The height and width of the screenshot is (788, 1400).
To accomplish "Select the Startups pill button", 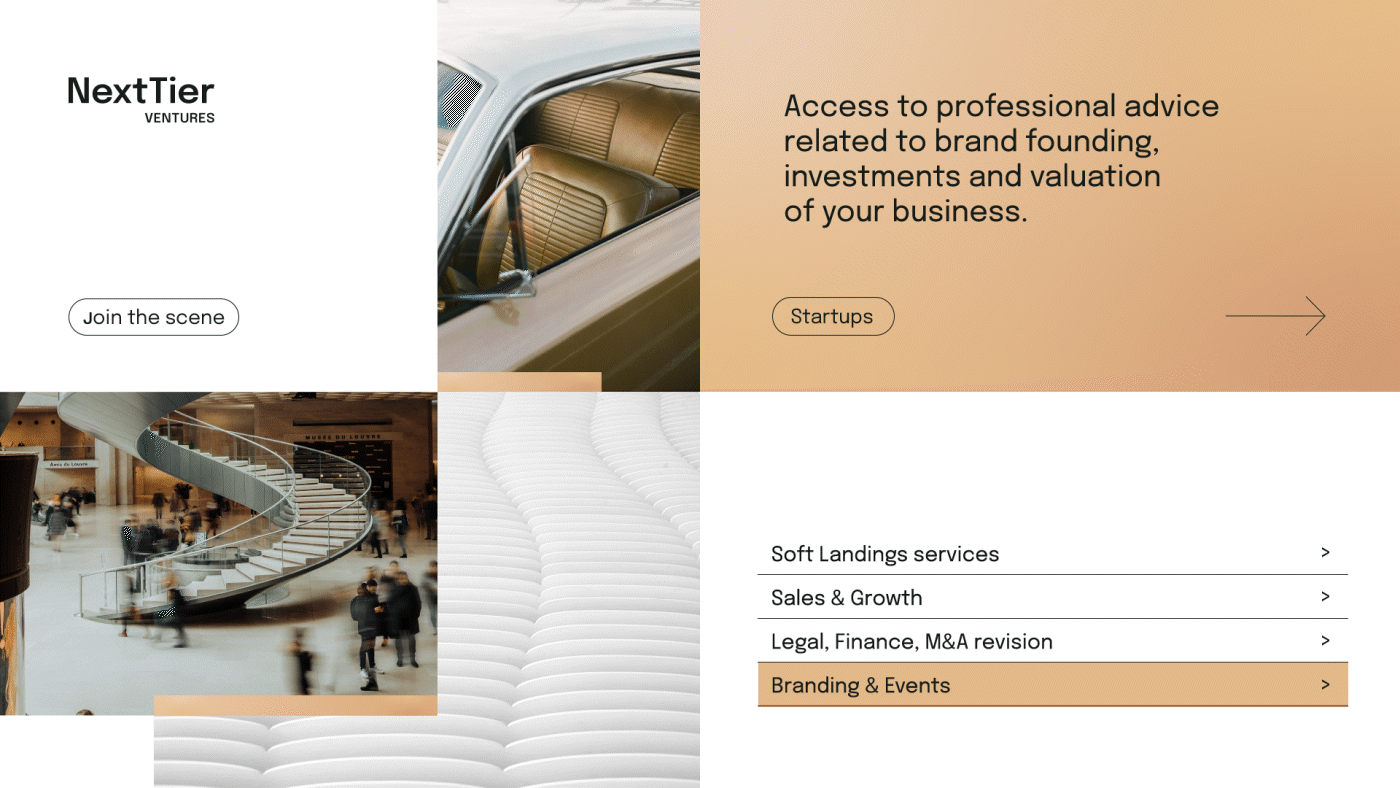I will (833, 316).
